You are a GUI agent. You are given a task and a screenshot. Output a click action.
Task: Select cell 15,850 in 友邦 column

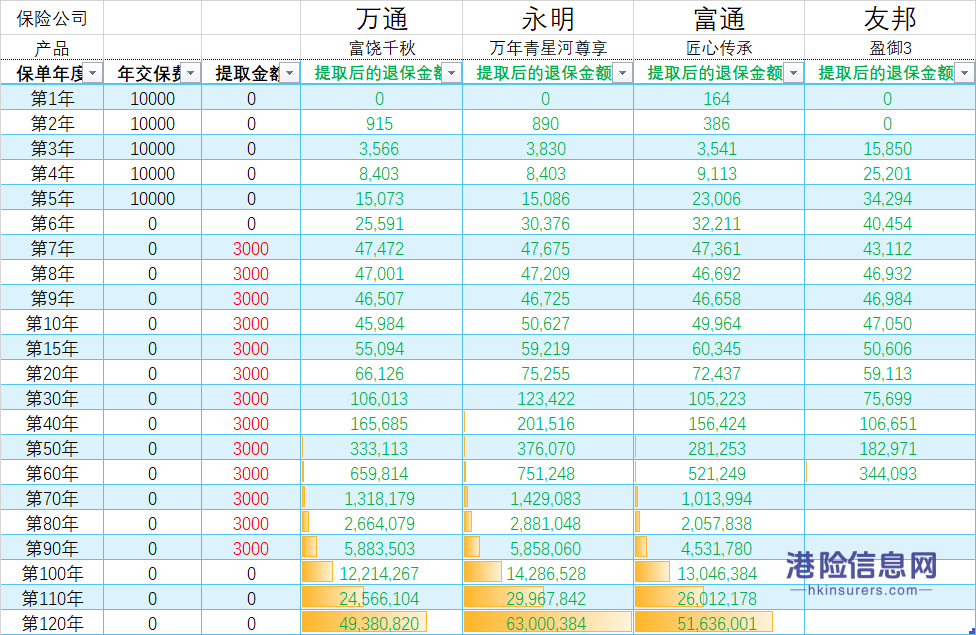coord(889,148)
